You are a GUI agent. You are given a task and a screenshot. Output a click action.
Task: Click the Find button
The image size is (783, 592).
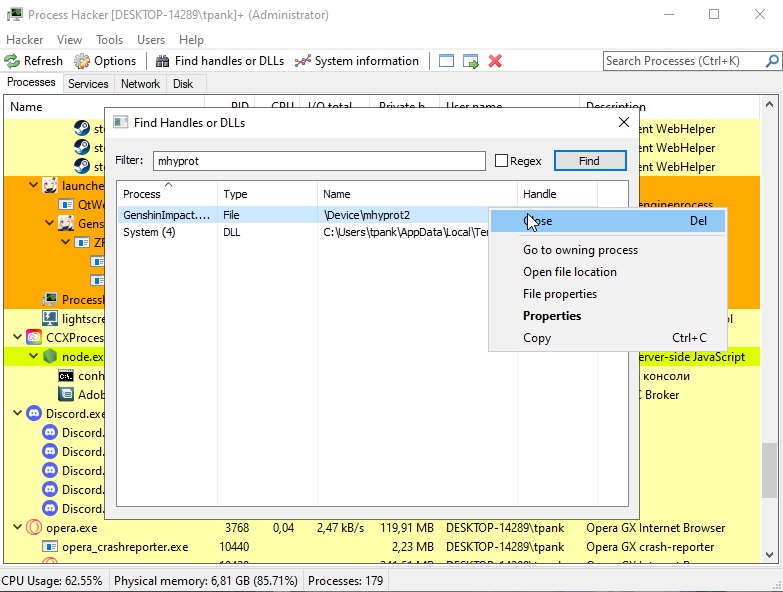(590, 161)
